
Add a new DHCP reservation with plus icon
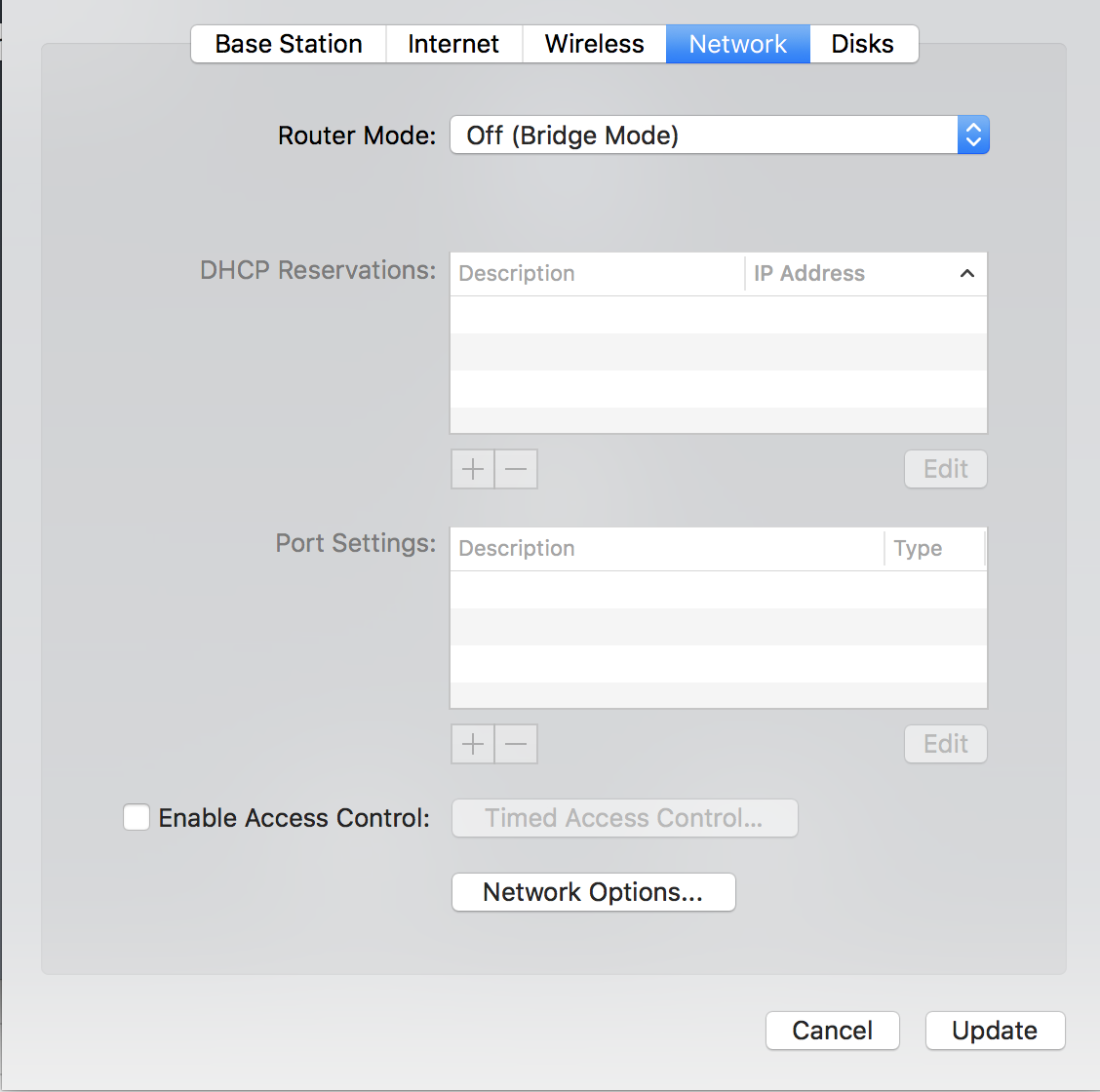tap(472, 469)
